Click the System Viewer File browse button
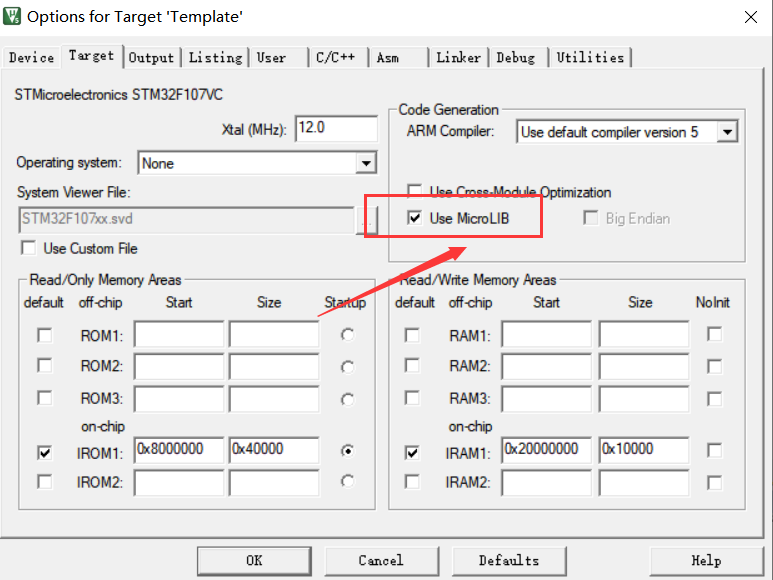The image size is (773, 580). (x=367, y=220)
